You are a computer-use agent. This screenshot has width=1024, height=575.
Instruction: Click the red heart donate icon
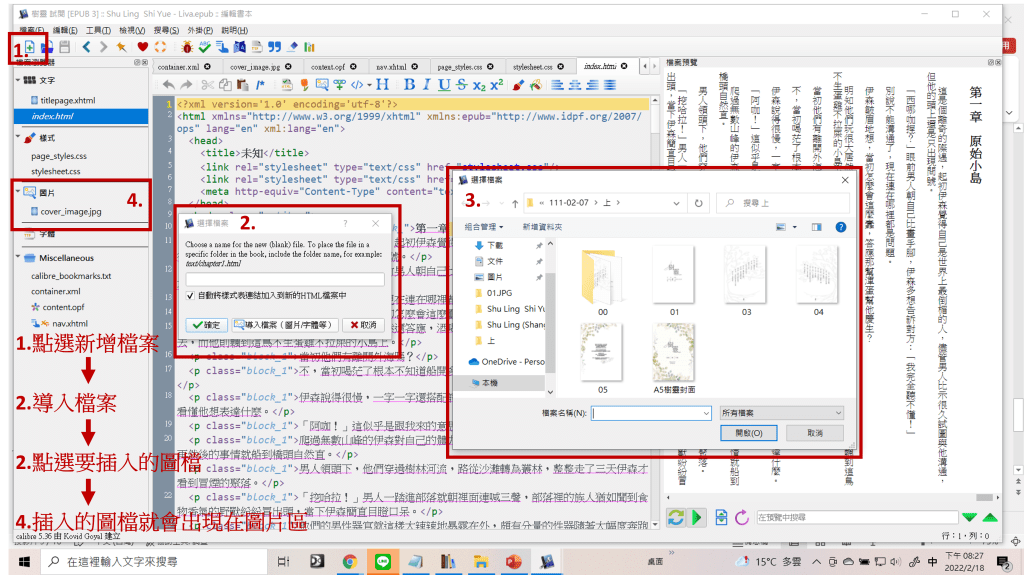pos(142,47)
